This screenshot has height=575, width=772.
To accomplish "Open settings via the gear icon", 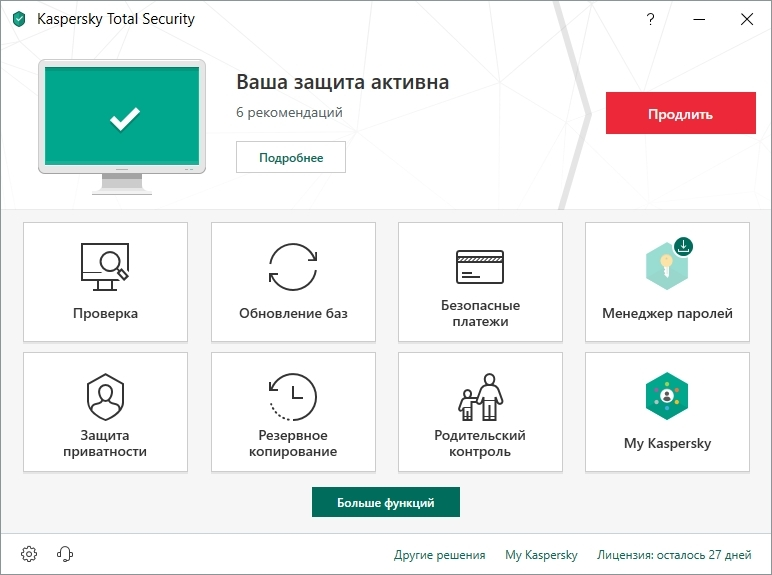I will coord(29,554).
